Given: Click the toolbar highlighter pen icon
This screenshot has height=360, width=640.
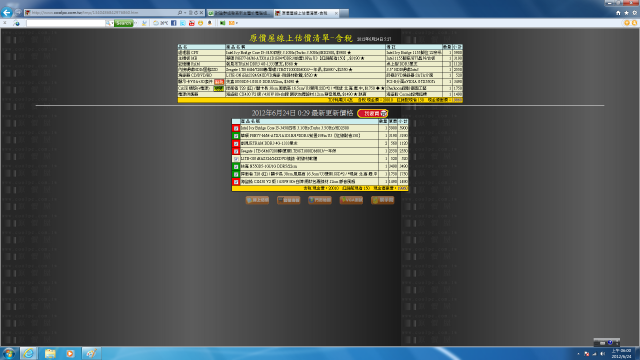Looking at the screenshot, I should 144,23.
